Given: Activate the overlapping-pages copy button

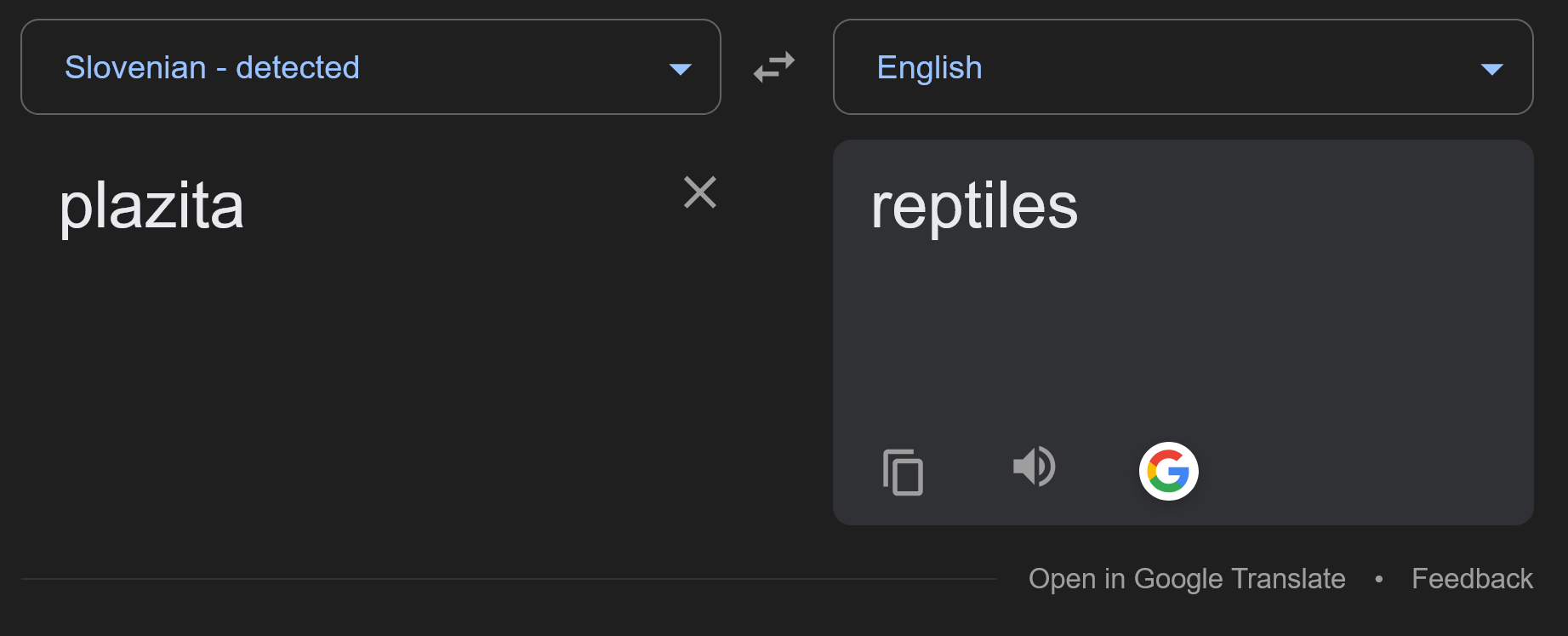Looking at the screenshot, I should click(903, 472).
